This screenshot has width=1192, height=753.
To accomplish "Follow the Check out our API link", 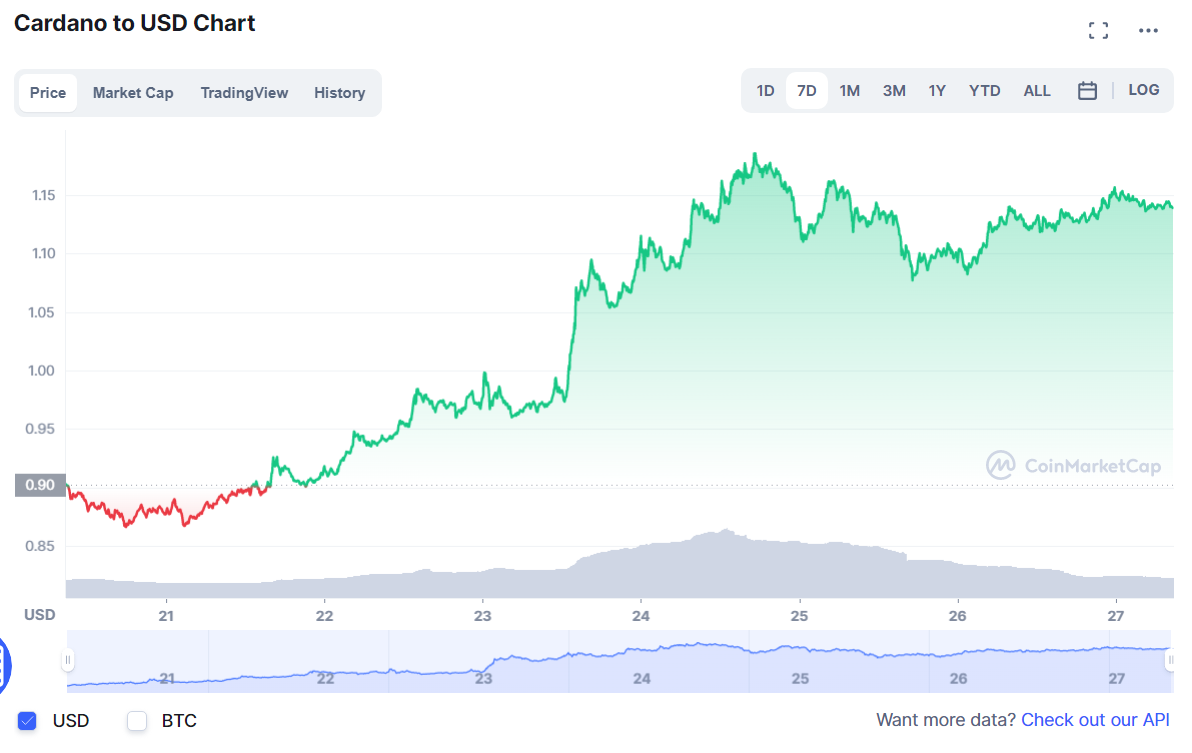I will pyautogui.click(x=1095, y=720).
